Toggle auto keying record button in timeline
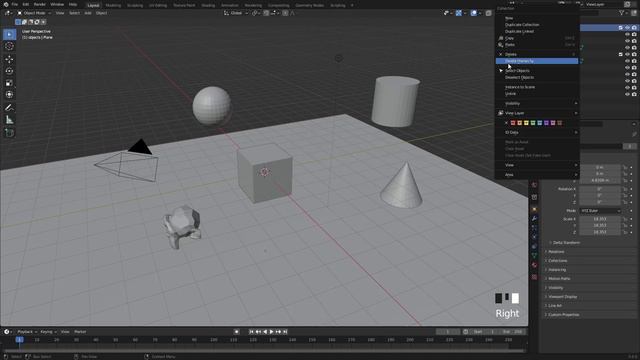This screenshot has width=640, height=360. 236,332
